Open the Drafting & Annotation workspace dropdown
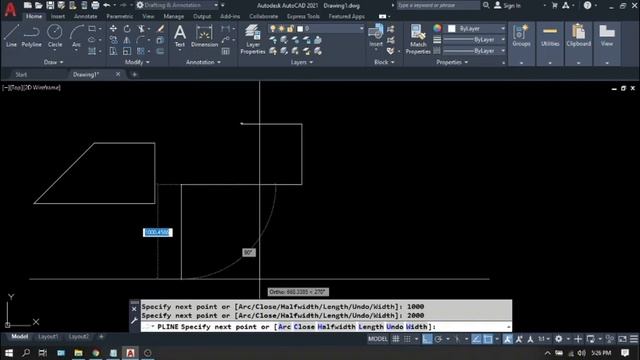640x360 pixels. [x=178, y=5]
